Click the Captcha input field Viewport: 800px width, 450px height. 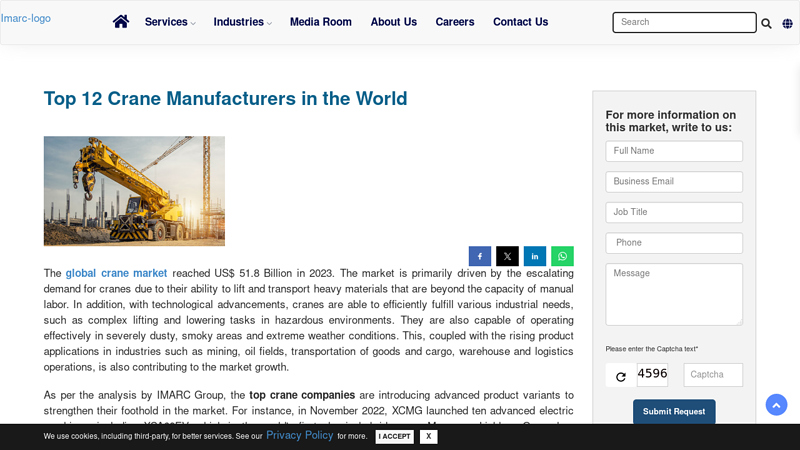point(713,375)
